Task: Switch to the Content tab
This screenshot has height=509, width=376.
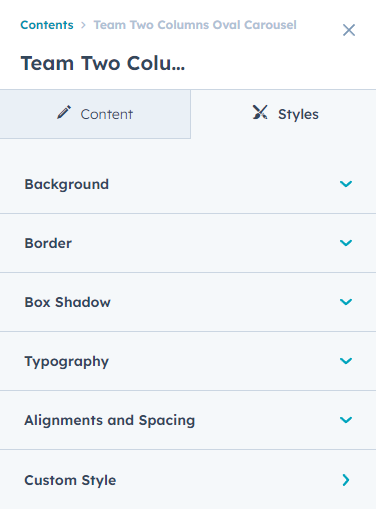Action: click(95, 114)
